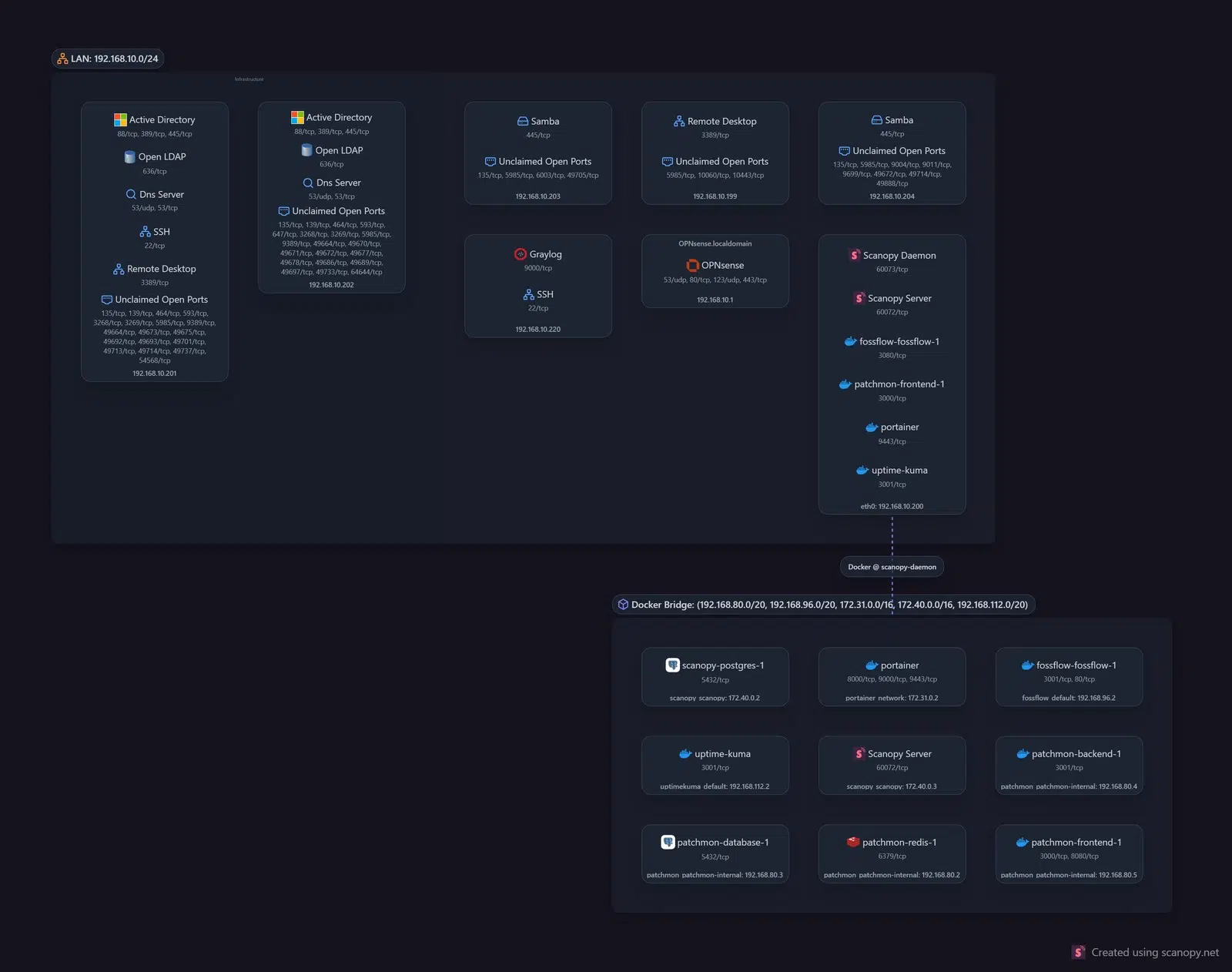Click the 'patchmon-redis-1' service name
Image resolution: width=1232 pixels, height=972 pixels.
899,843
